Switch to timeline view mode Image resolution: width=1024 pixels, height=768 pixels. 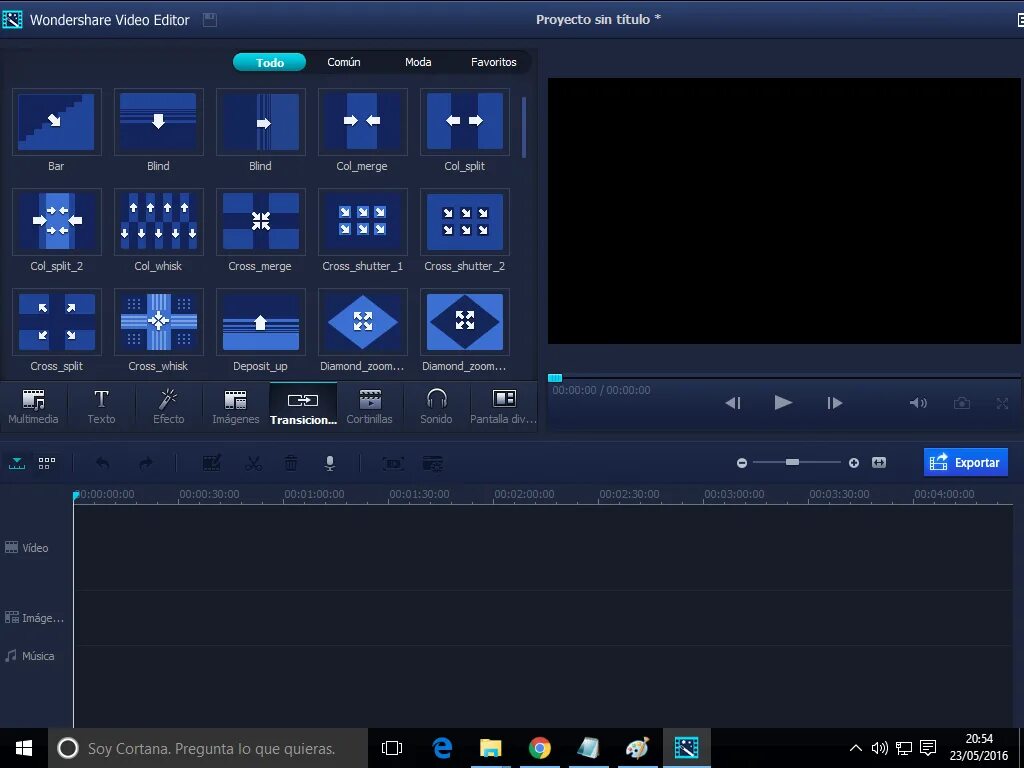(x=17, y=463)
